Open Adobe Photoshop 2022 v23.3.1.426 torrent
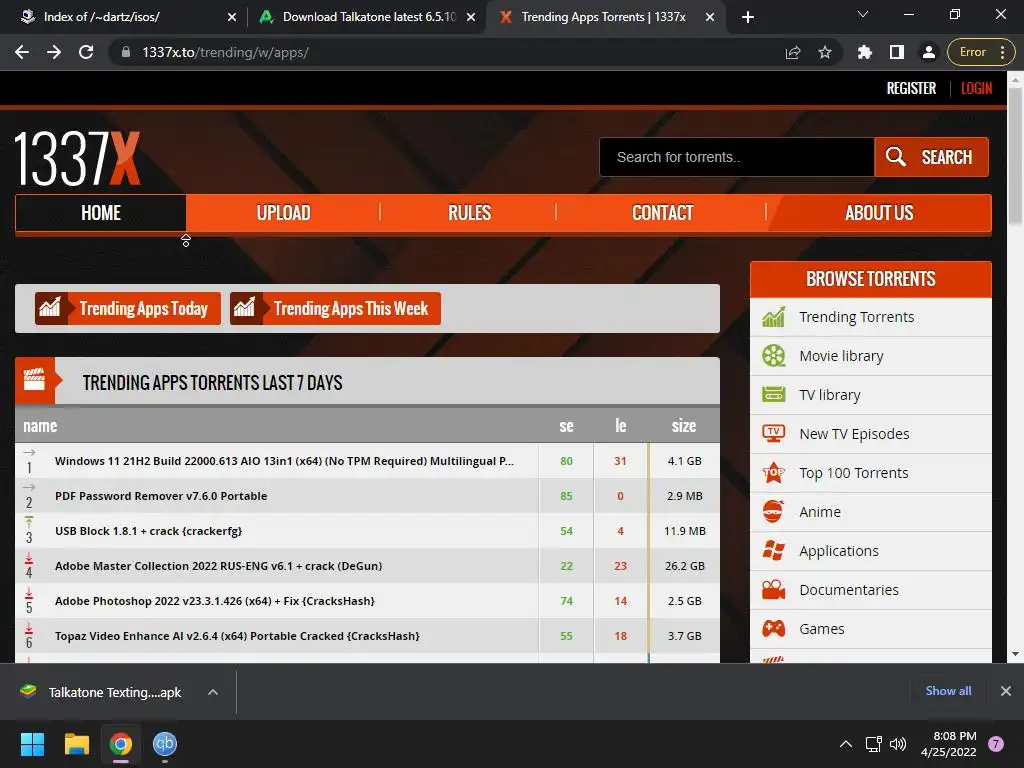The height and width of the screenshot is (768, 1024). pyautogui.click(x=215, y=601)
